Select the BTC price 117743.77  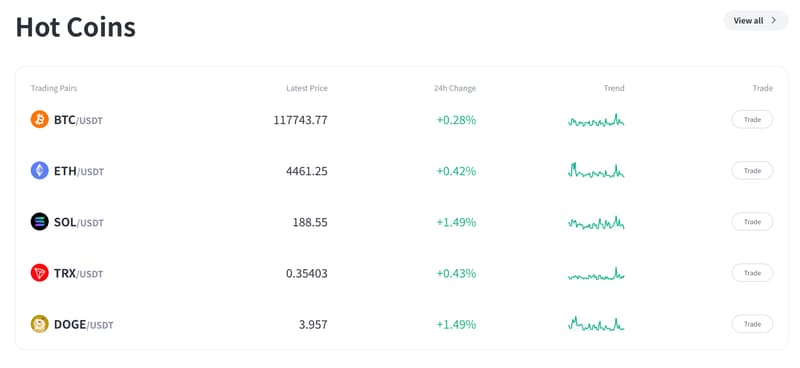(x=301, y=120)
